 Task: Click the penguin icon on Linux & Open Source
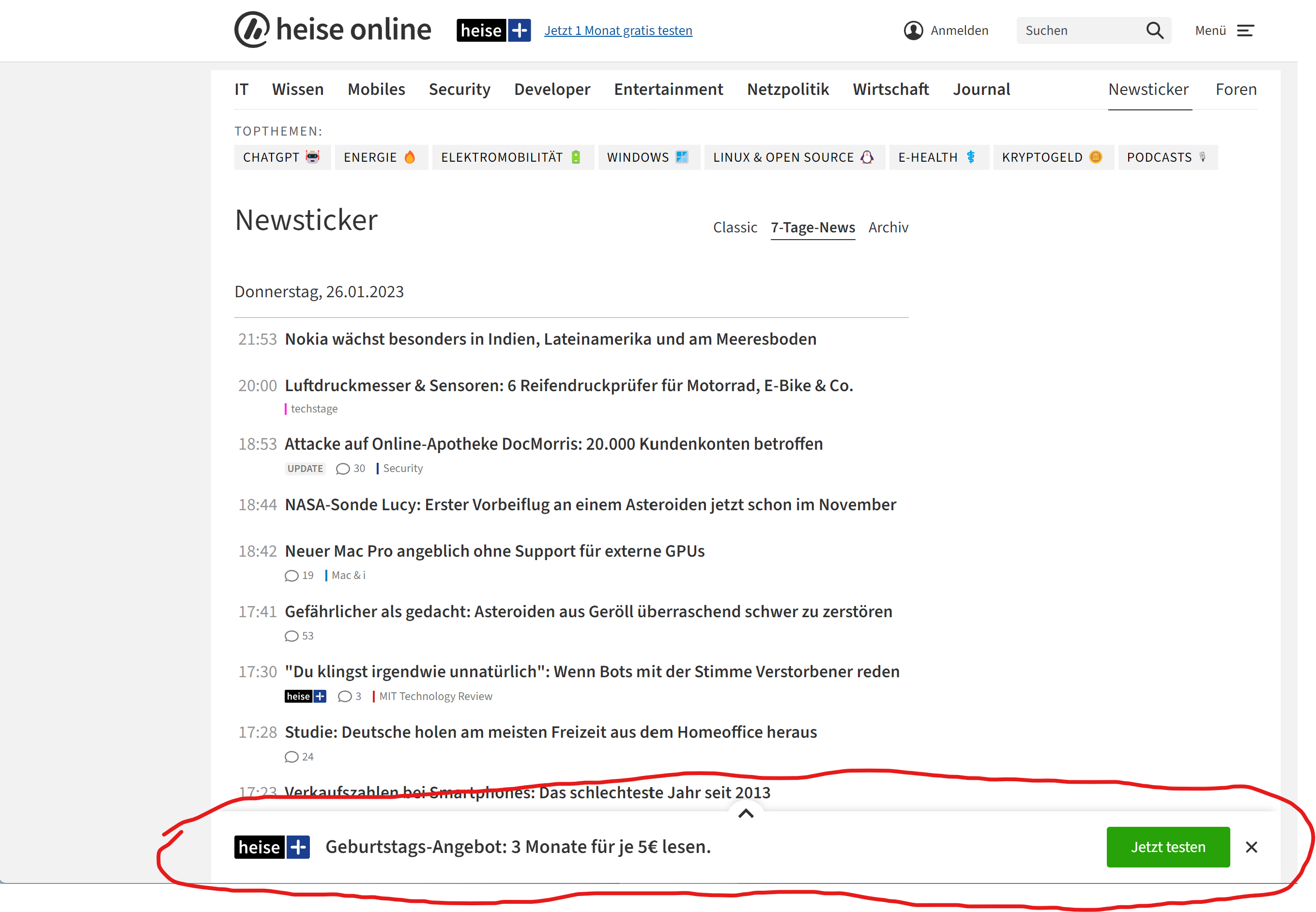point(868,156)
